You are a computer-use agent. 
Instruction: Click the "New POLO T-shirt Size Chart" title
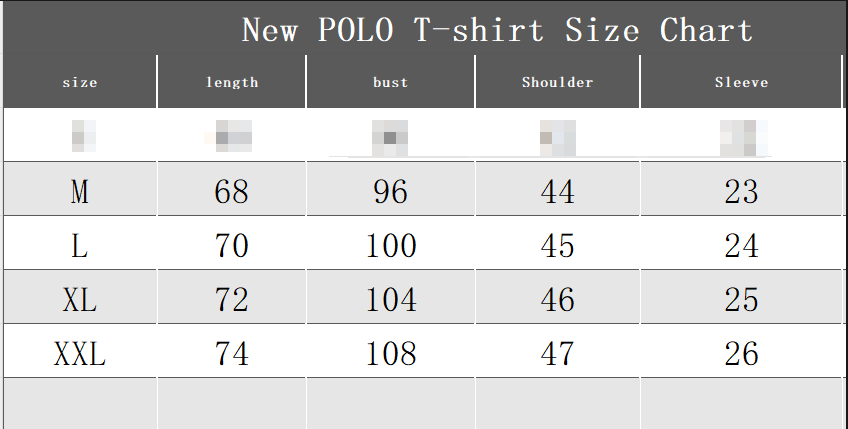(497, 30)
